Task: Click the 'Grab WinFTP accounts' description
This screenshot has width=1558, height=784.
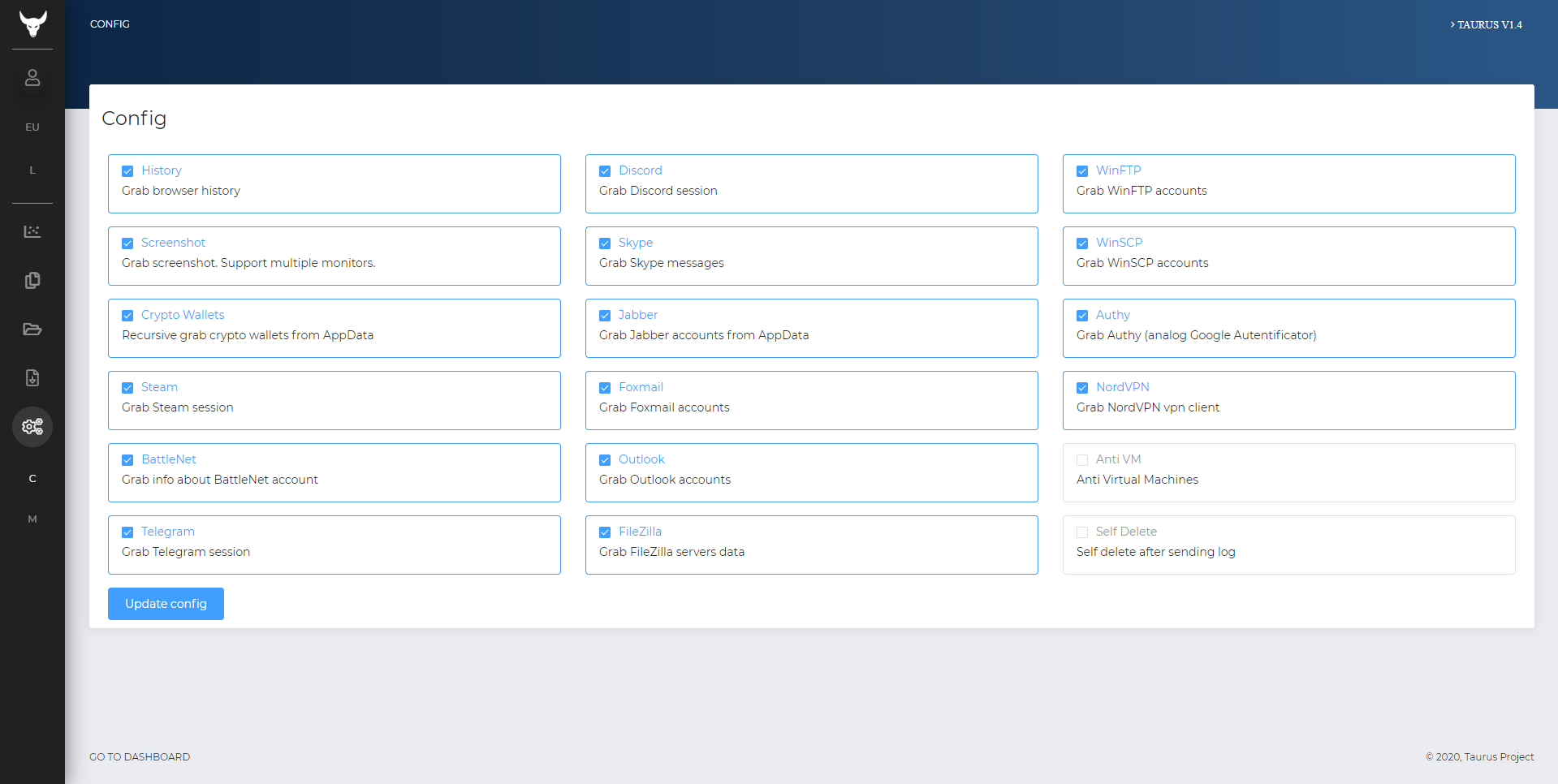Action: pyautogui.click(x=1142, y=191)
